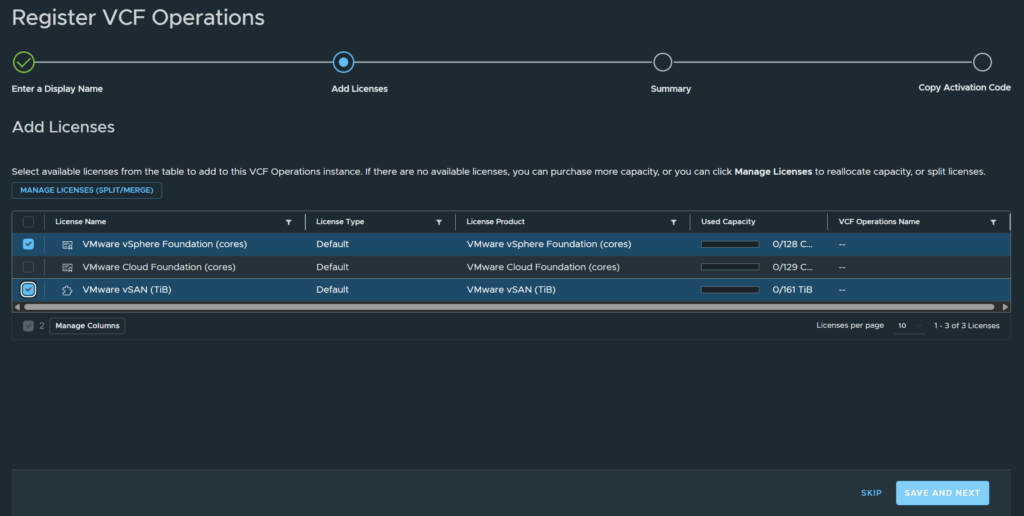Click vSphere Foundation used capacity bar

pos(730,244)
